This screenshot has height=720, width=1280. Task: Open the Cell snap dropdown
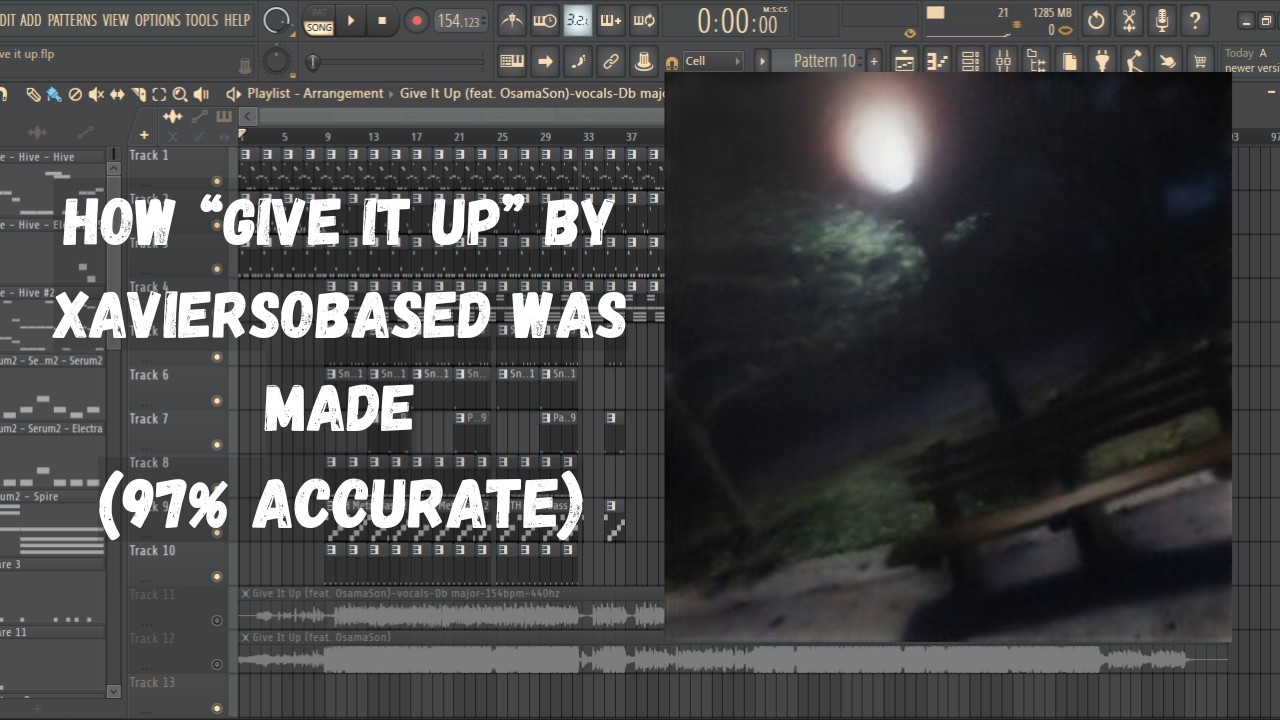[x=714, y=61]
